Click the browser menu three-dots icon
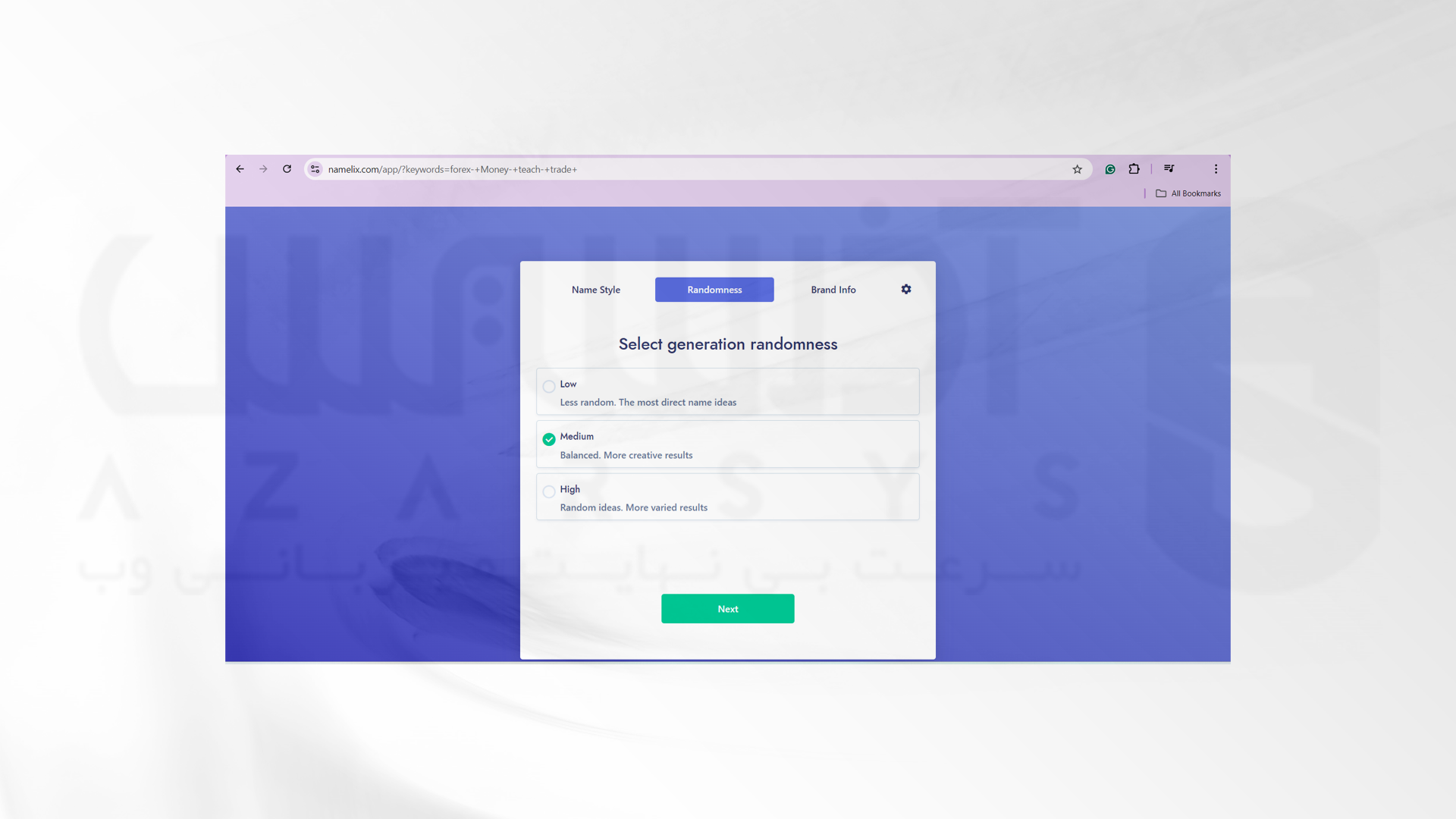The height and width of the screenshot is (819, 1456). pyautogui.click(x=1216, y=168)
